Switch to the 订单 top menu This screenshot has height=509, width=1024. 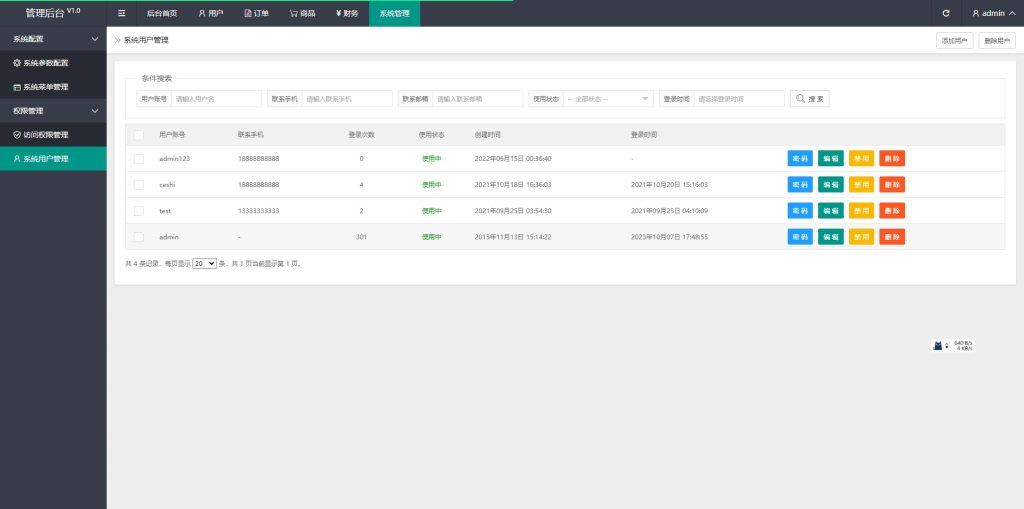(257, 13)
